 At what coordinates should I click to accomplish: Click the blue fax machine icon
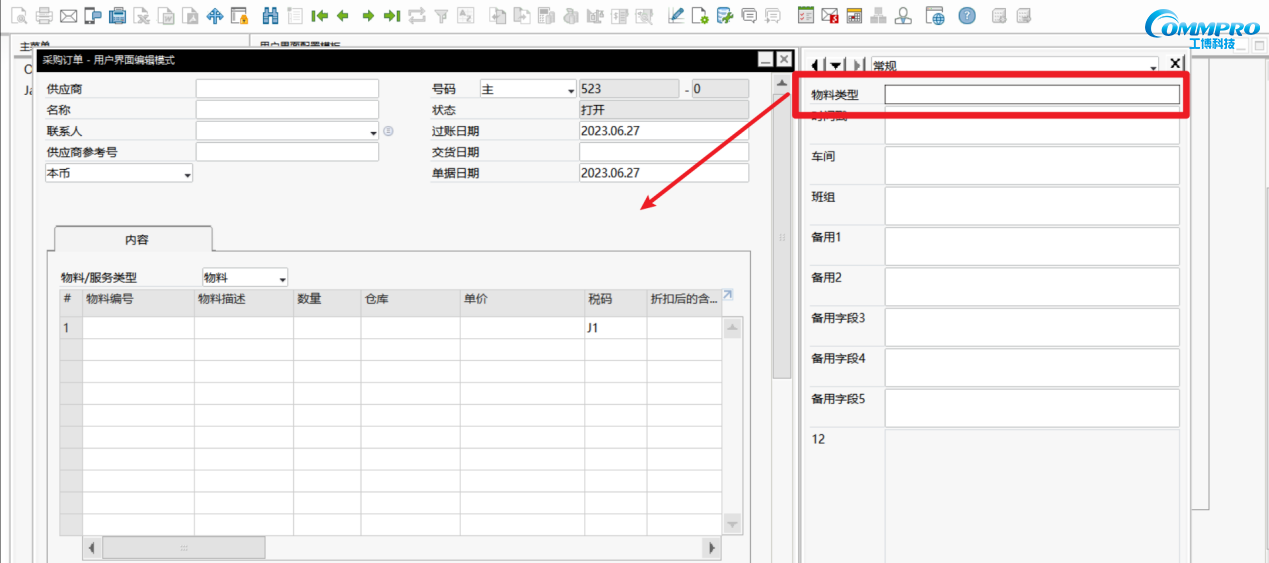(x=118, y=16)
